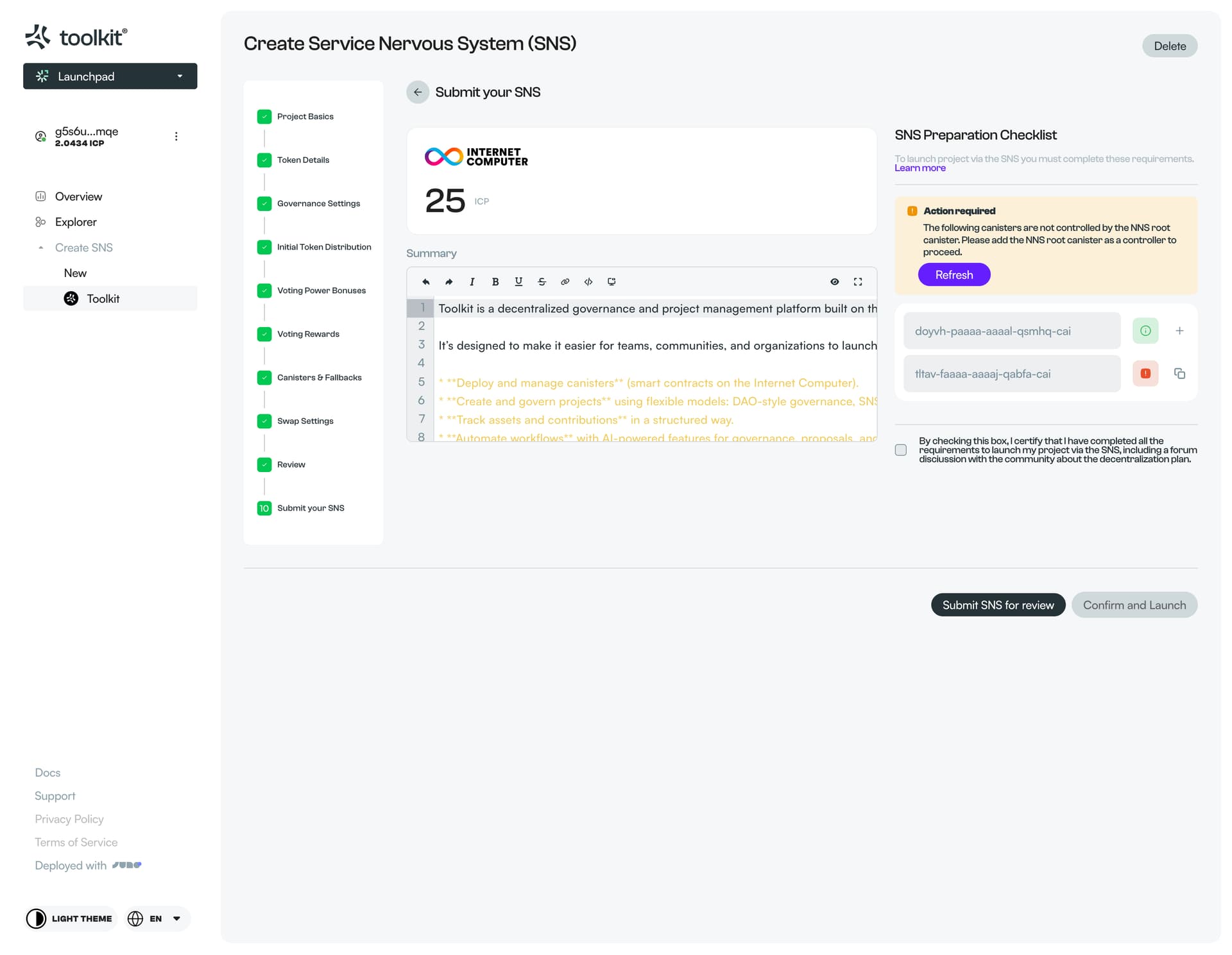
Task: Open the EN language dropdown
Action: (x=156, y=918)
